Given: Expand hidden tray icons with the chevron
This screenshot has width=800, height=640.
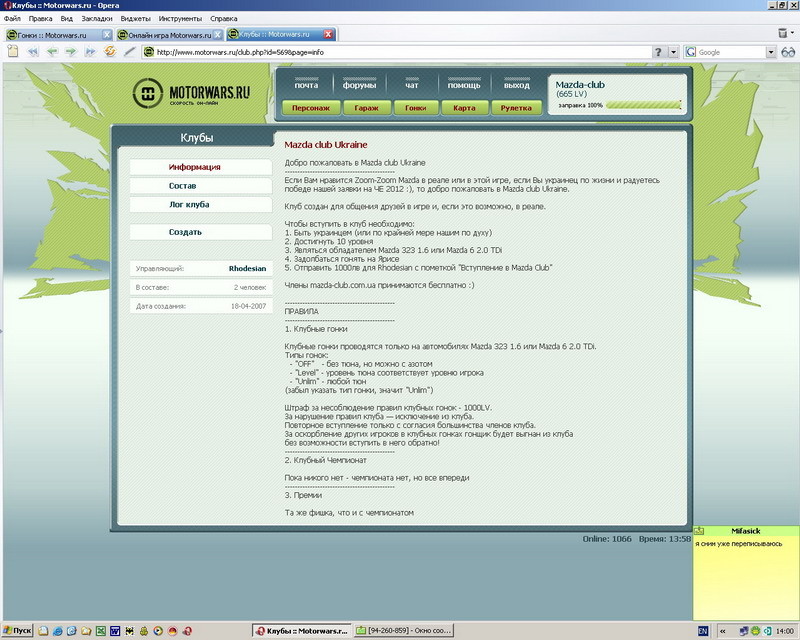Looking at the screenshot, I should tap(722, 631).
